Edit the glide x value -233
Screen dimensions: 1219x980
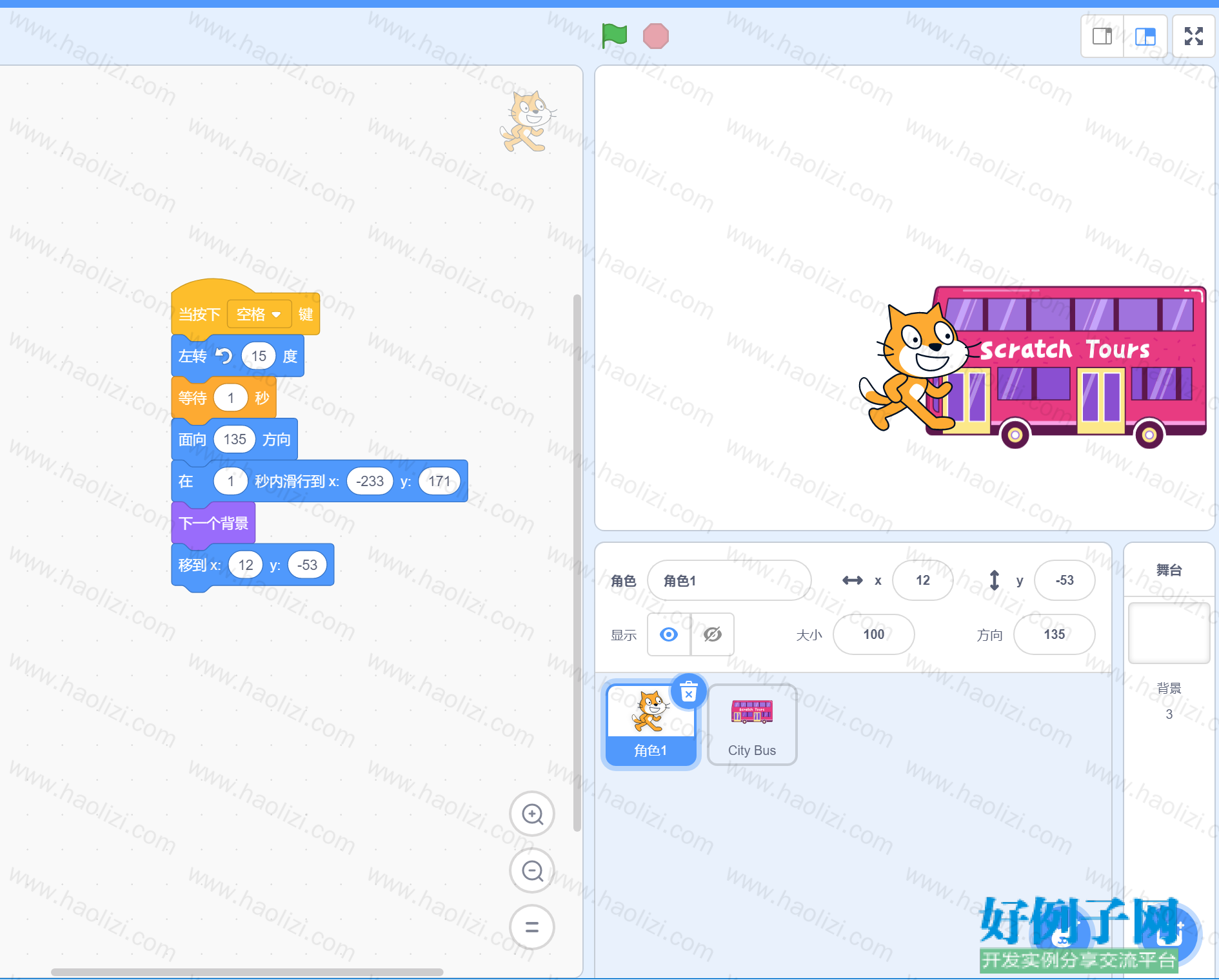(x=370, y=481)
